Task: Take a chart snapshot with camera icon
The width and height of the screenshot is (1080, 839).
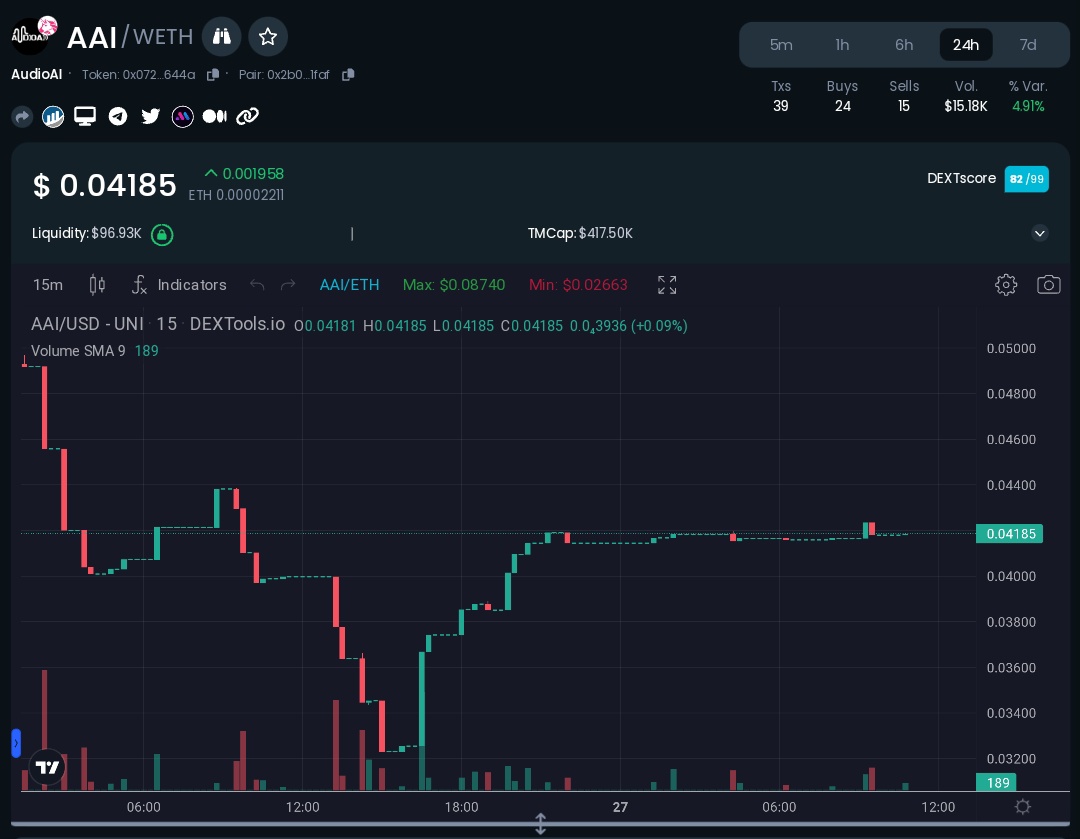Action: click(x=1048, y=284)
